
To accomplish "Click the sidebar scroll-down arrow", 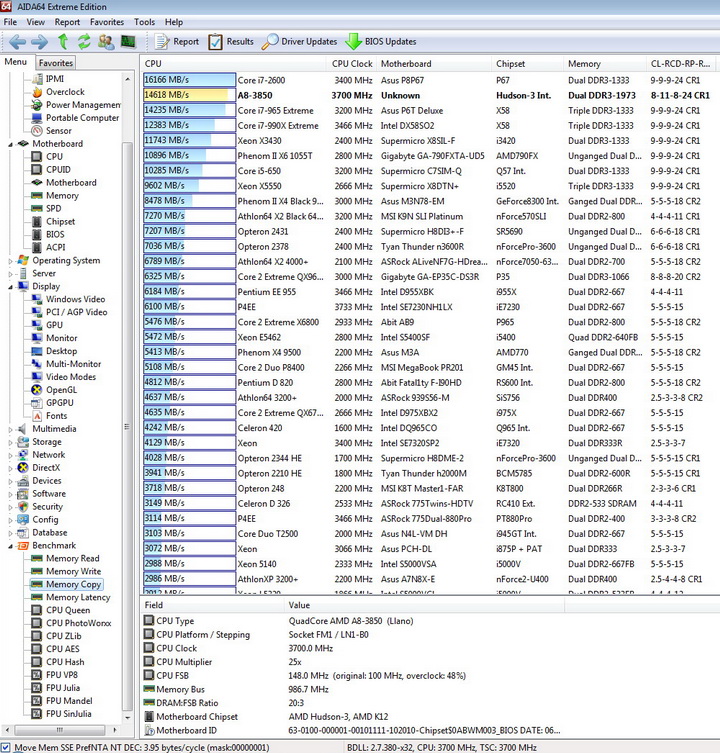I will 127,718.
